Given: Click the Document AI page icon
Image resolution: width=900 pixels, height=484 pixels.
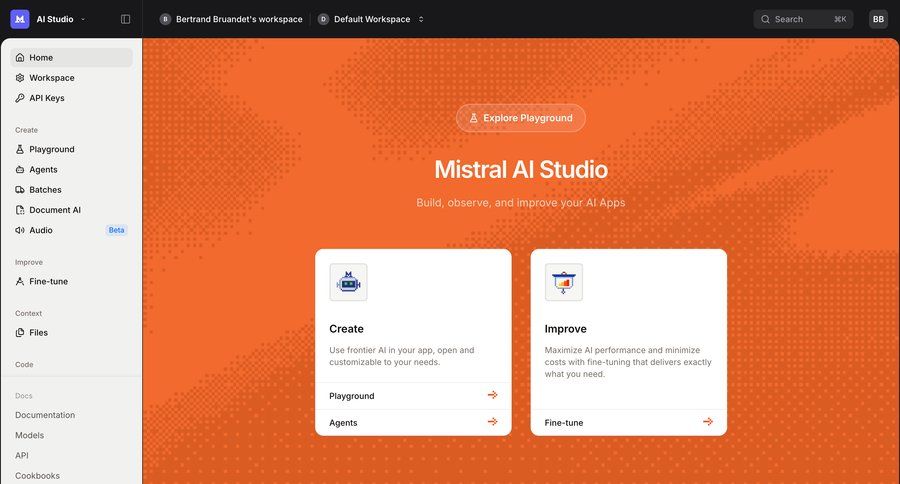Looking at the screenshot, I should 20,210.
